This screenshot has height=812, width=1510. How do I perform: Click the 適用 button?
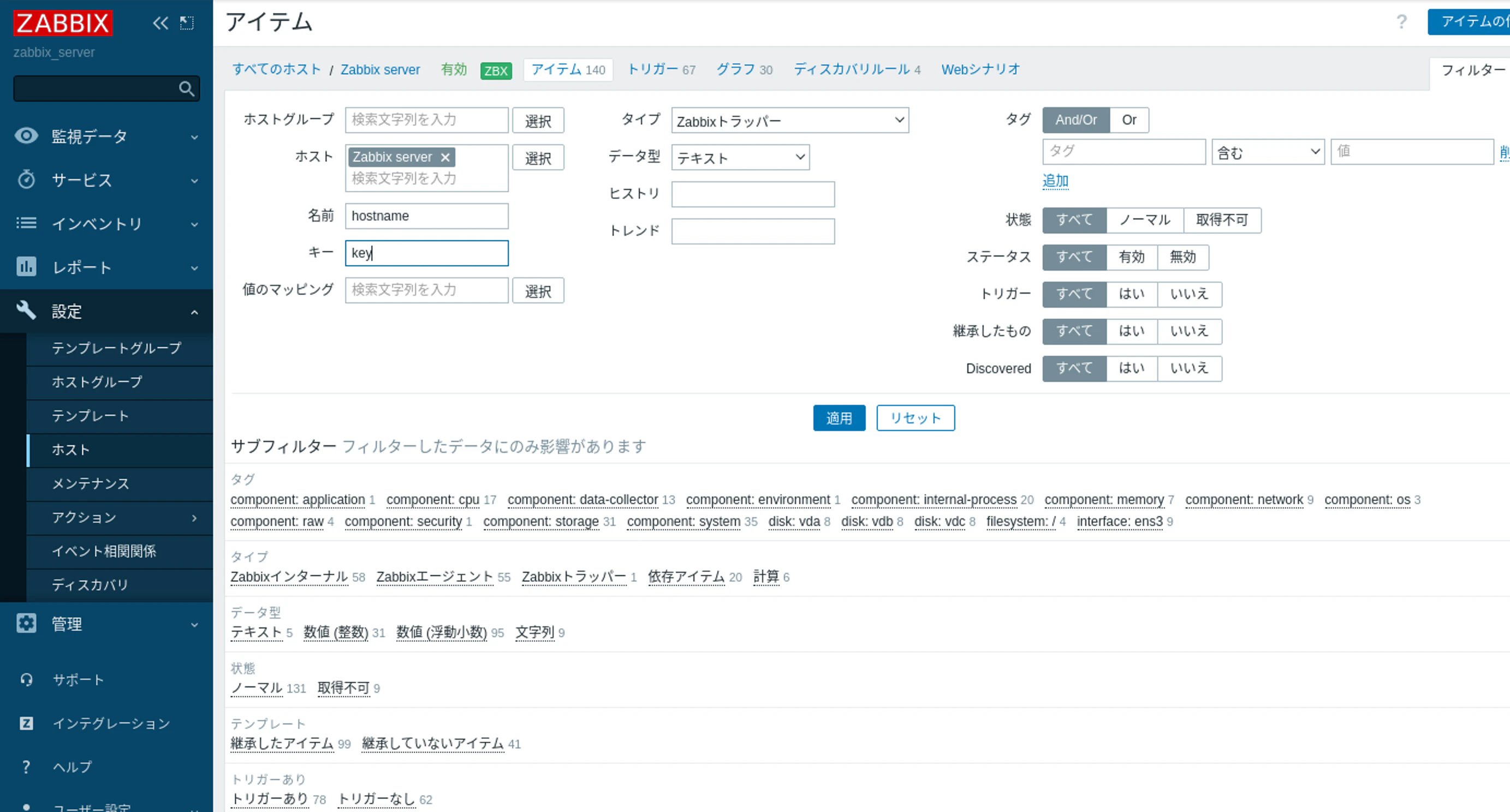click(x=839, y=417)
